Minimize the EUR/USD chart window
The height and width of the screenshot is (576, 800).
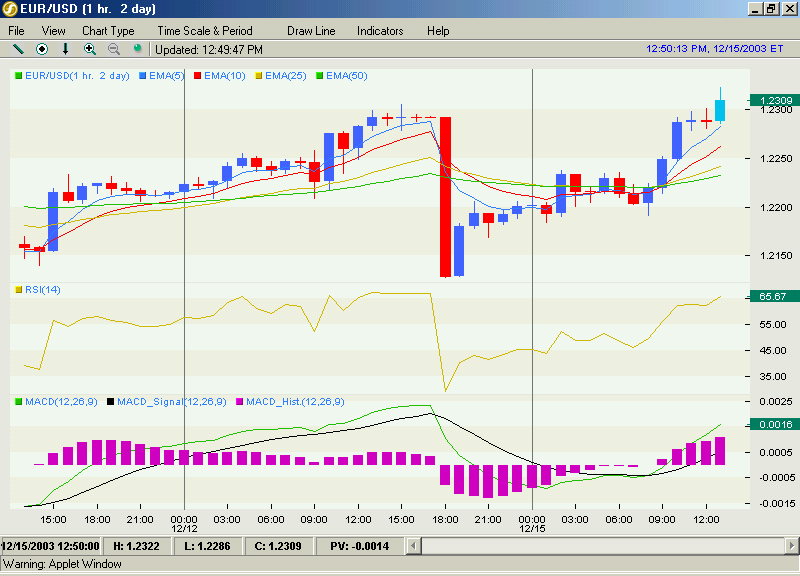756,9
